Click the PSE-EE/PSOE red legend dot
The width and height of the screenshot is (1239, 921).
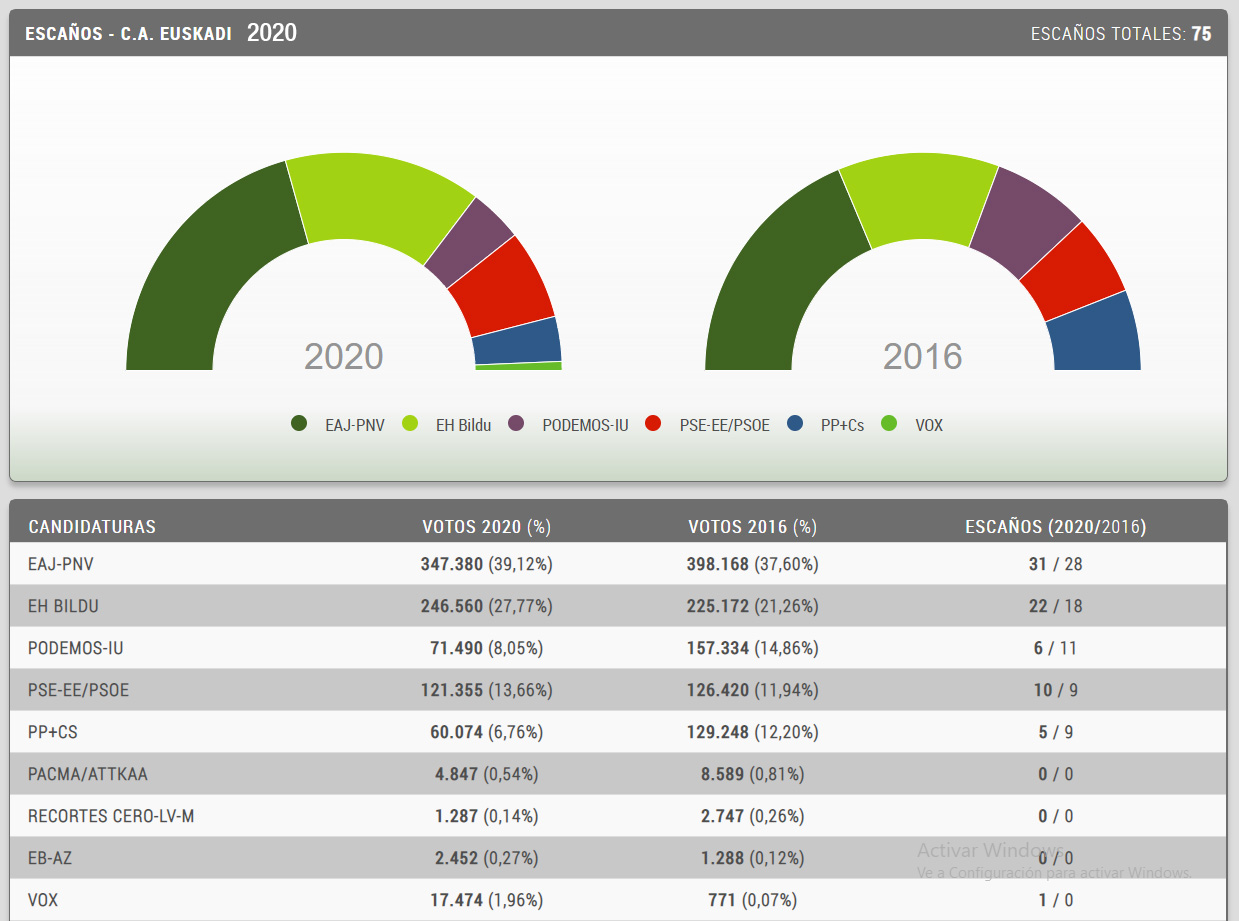pos(654,424)
